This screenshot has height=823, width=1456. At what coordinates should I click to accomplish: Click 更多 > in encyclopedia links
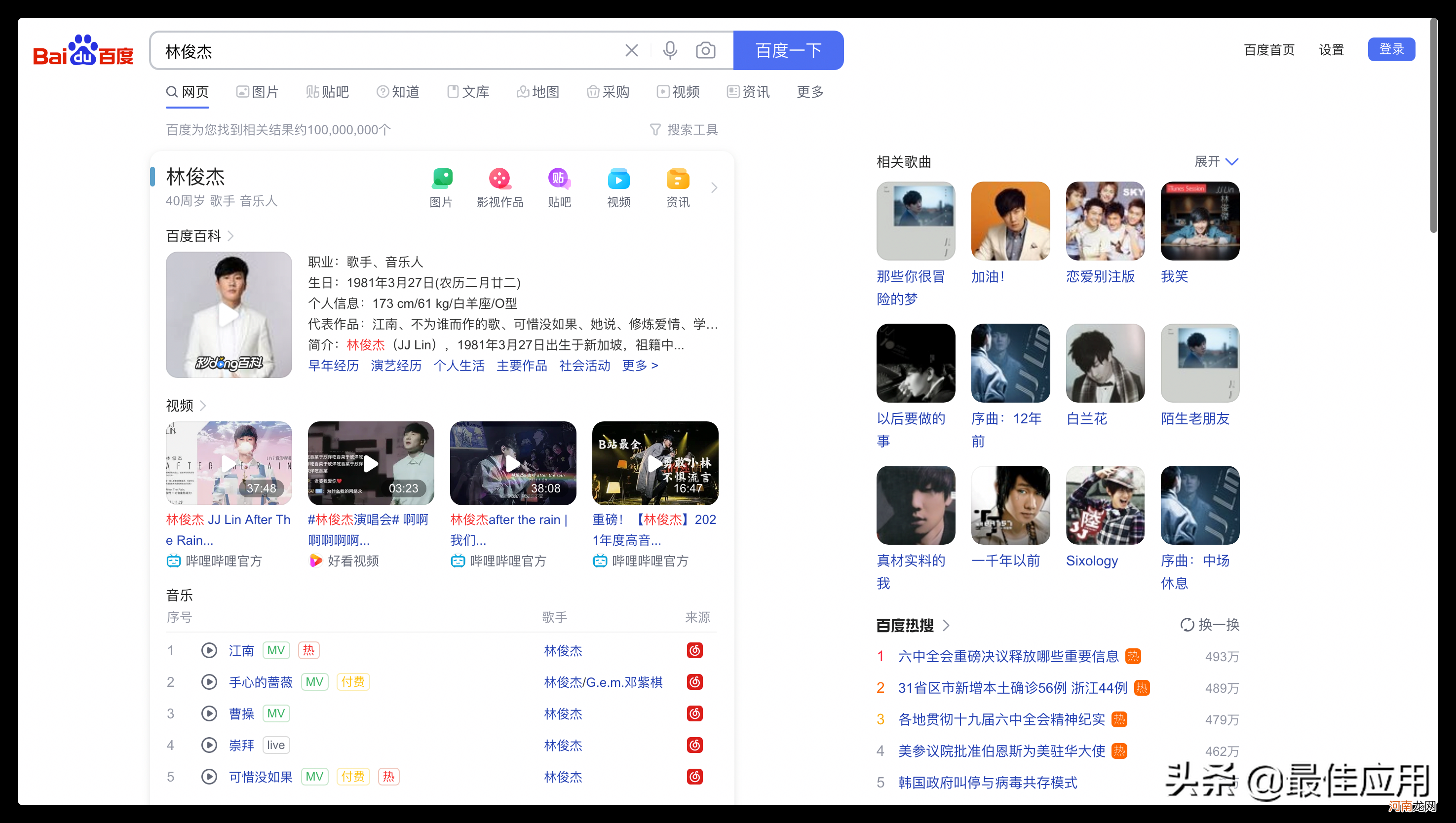(640, 365)
